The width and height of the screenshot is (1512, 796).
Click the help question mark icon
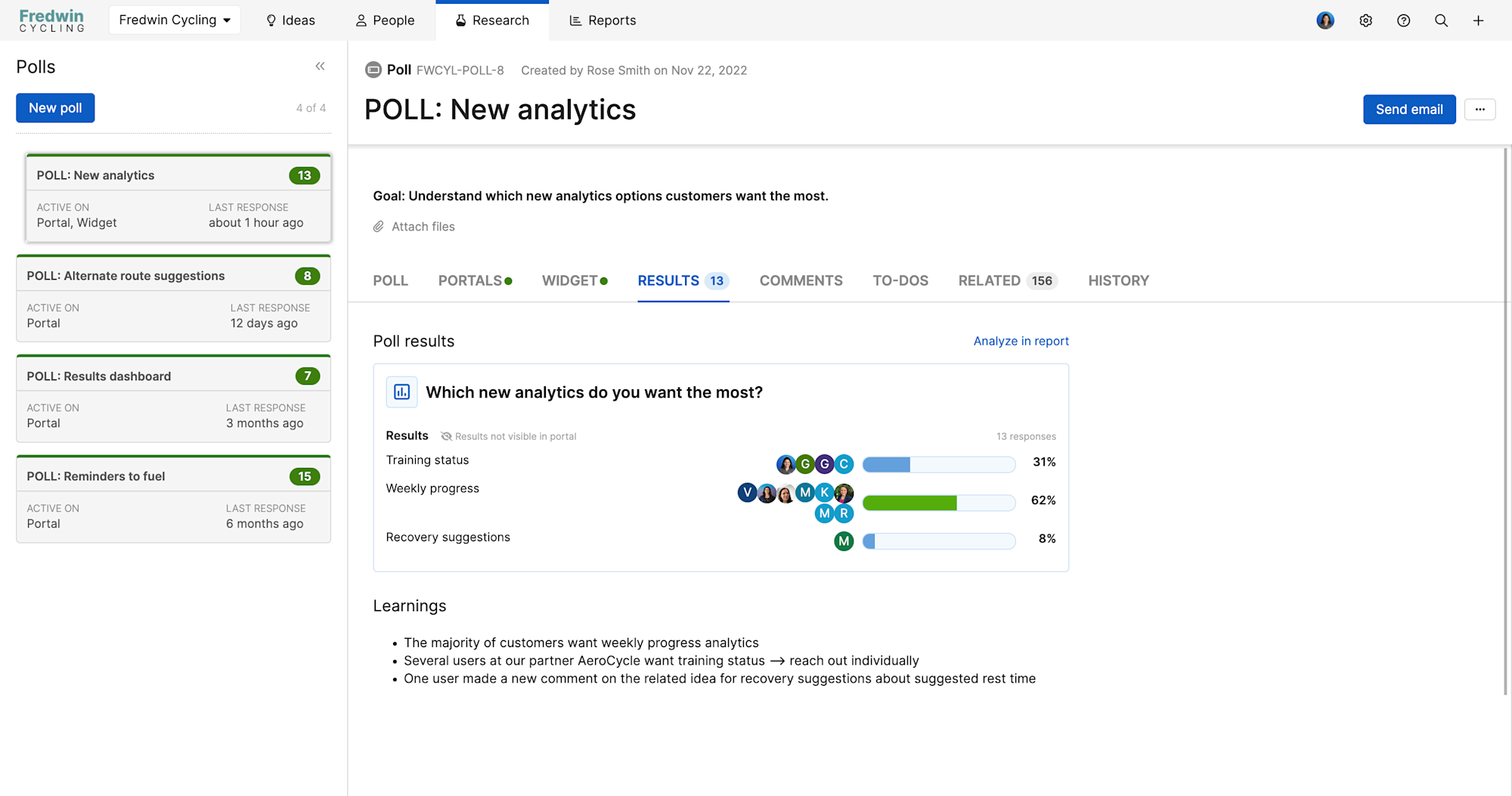[1404, 20]
